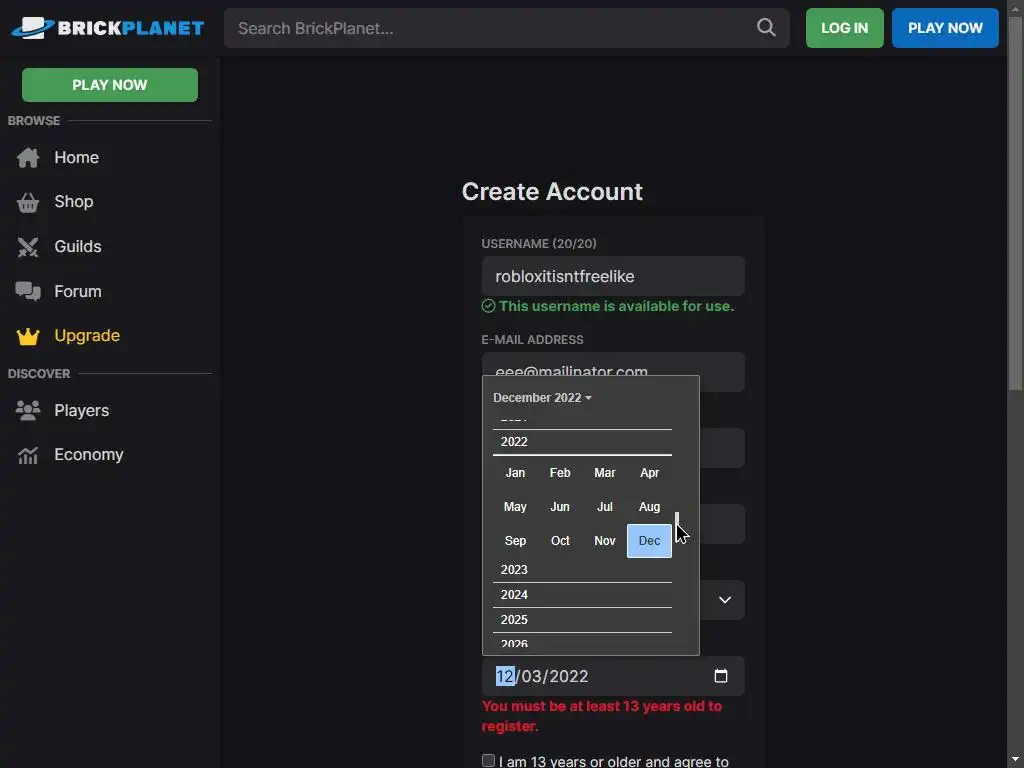This screenshot has height=768, width=1024.
Task: Click the Forum chat bubbles icon
Action: tap(28, 291)
